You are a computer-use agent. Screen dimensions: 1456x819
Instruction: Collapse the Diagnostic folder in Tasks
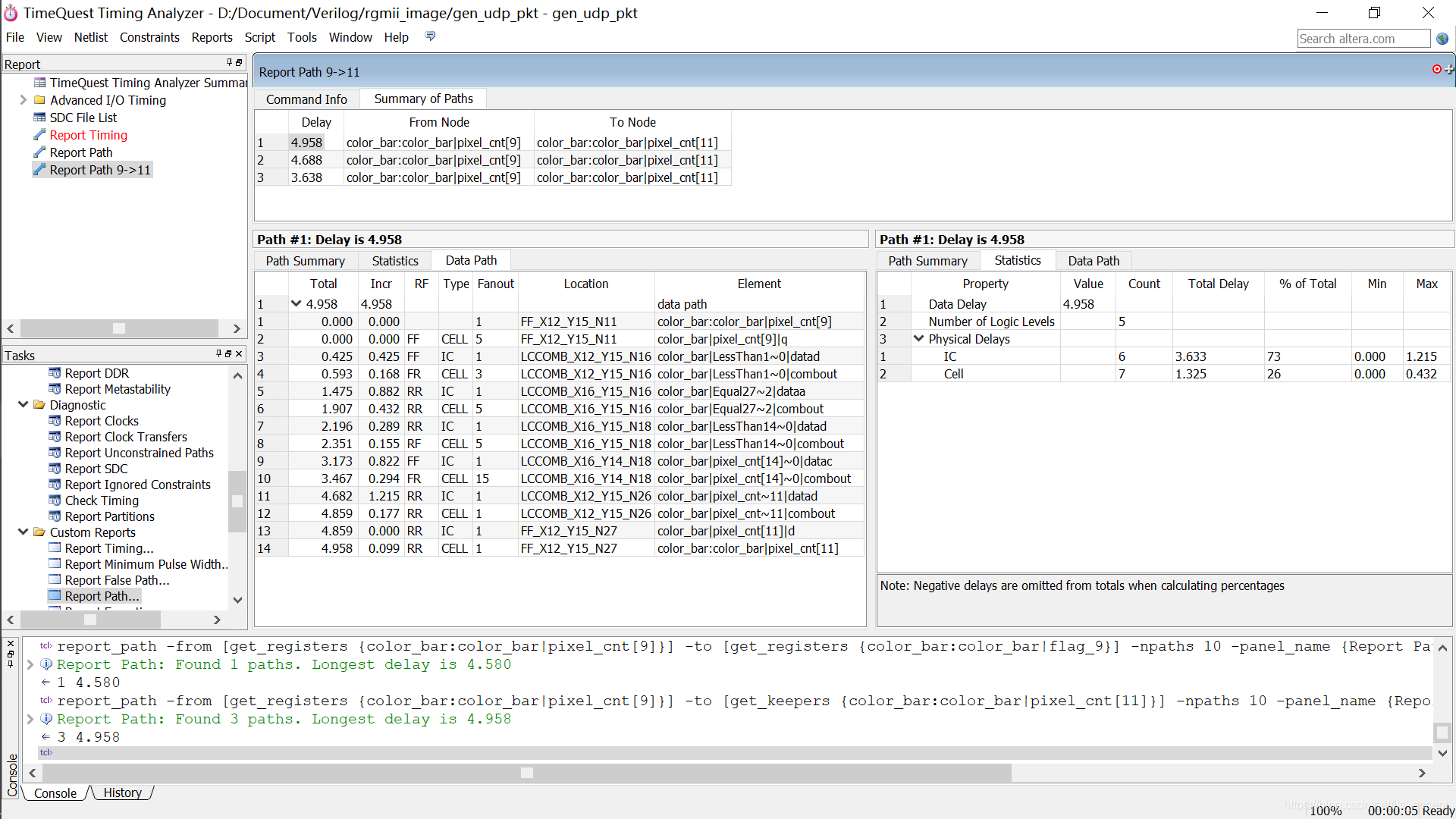tap(23, 405)
